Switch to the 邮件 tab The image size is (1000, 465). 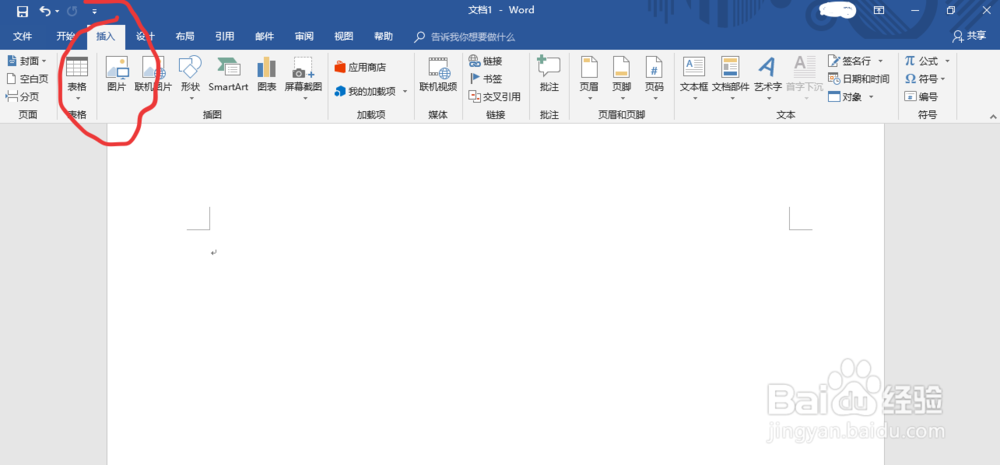[x=265, y=36]
